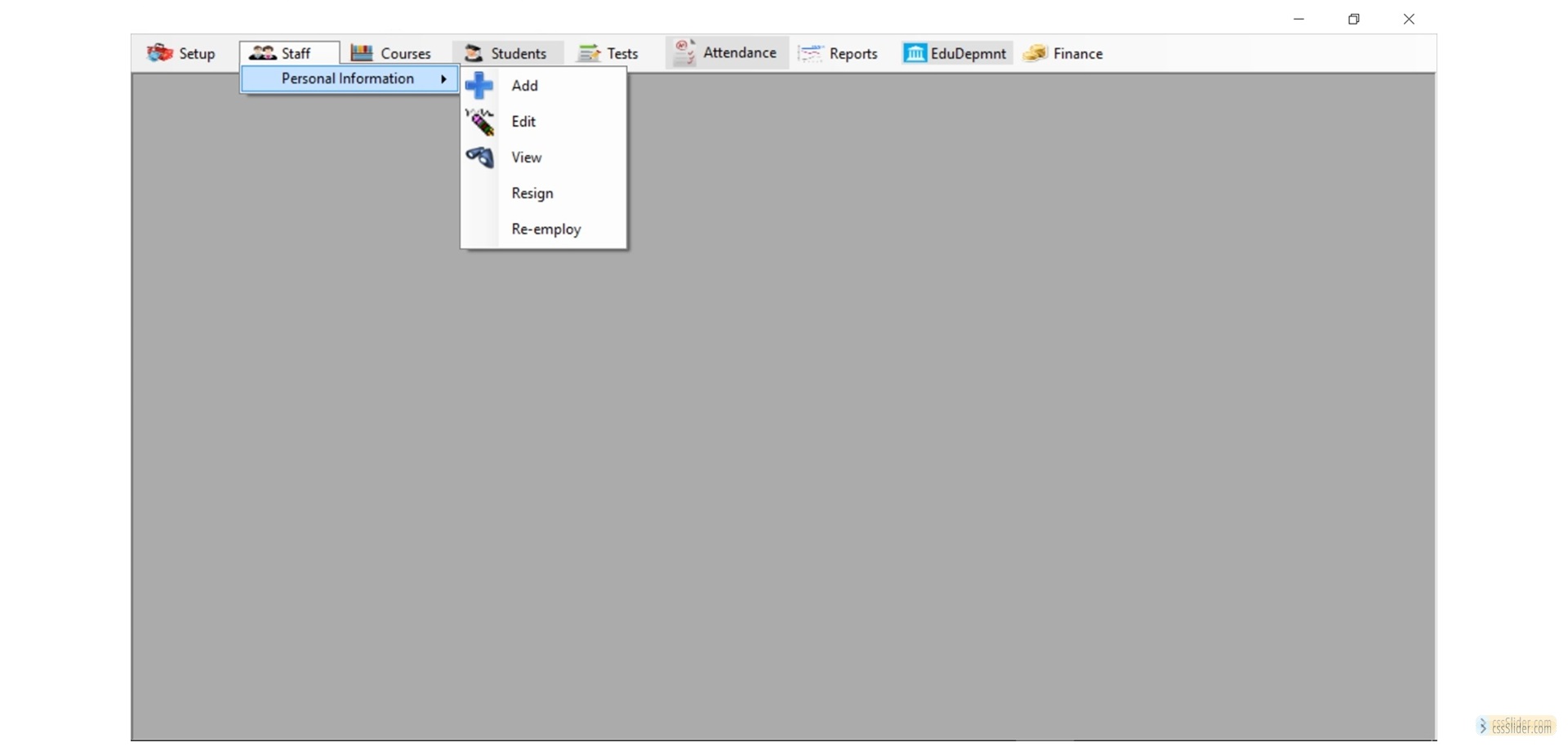Open the Finance menu label
This screenshot has height=747, width=1568.
[1077, 54]
